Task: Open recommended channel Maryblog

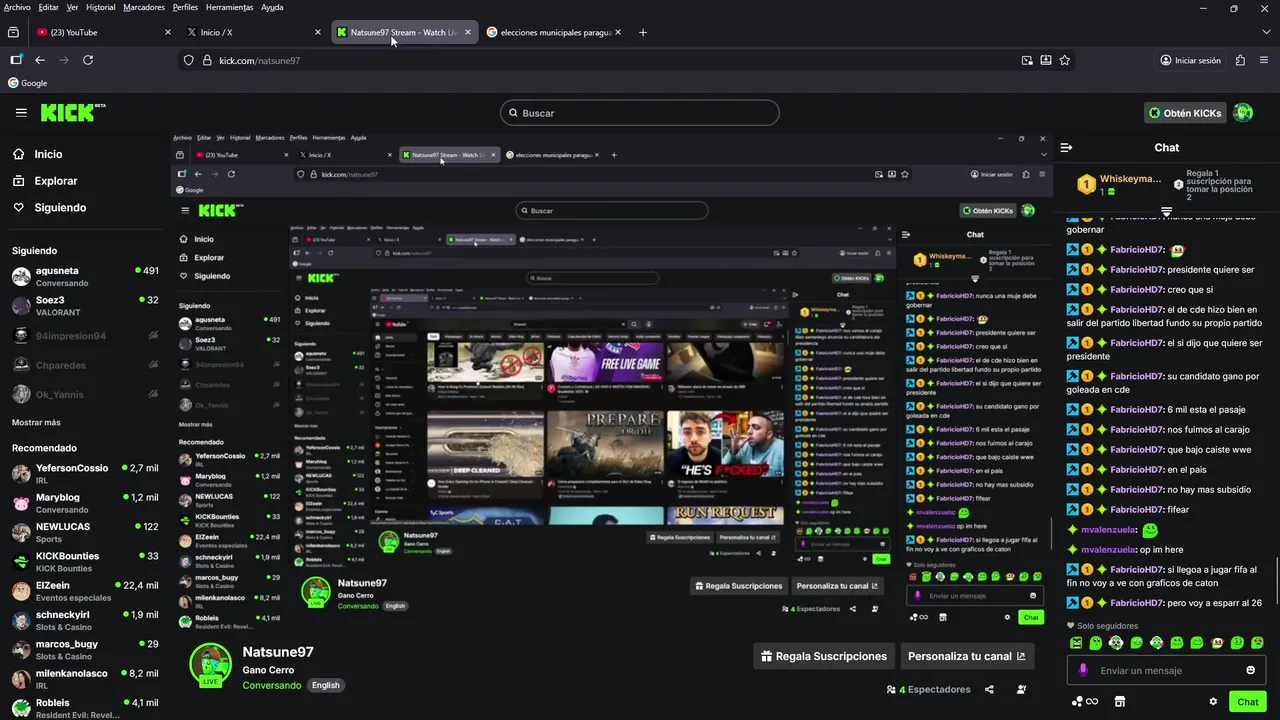Action: pos(85,502)
